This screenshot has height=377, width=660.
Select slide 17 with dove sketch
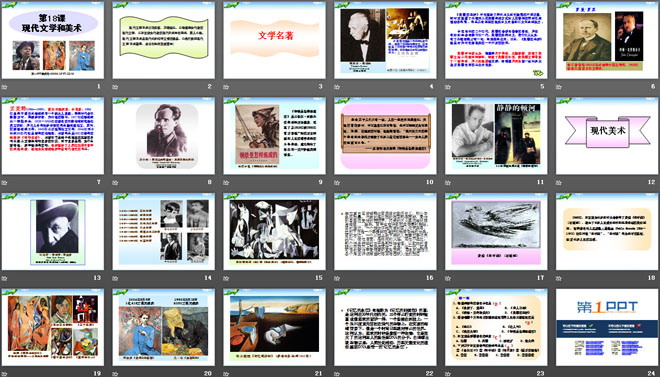pyautogui.click(x=496, y=231)
